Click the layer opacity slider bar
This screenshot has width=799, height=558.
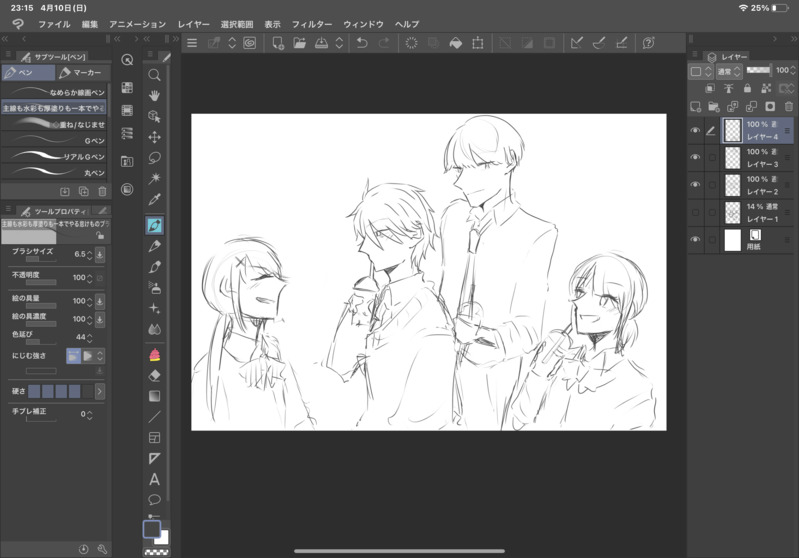[x=758, y=70]
